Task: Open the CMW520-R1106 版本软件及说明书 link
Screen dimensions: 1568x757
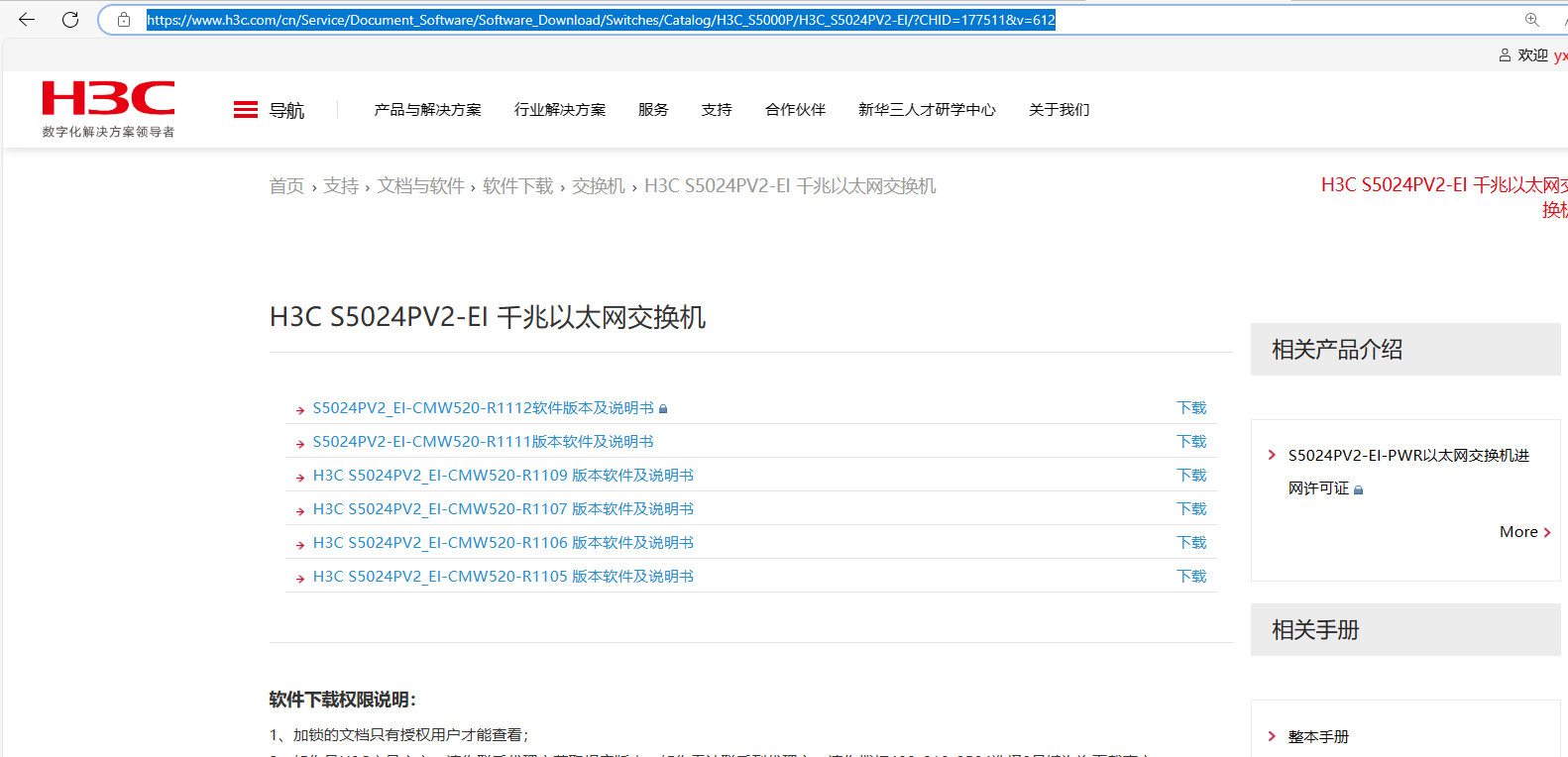Action: pos(504,543)
